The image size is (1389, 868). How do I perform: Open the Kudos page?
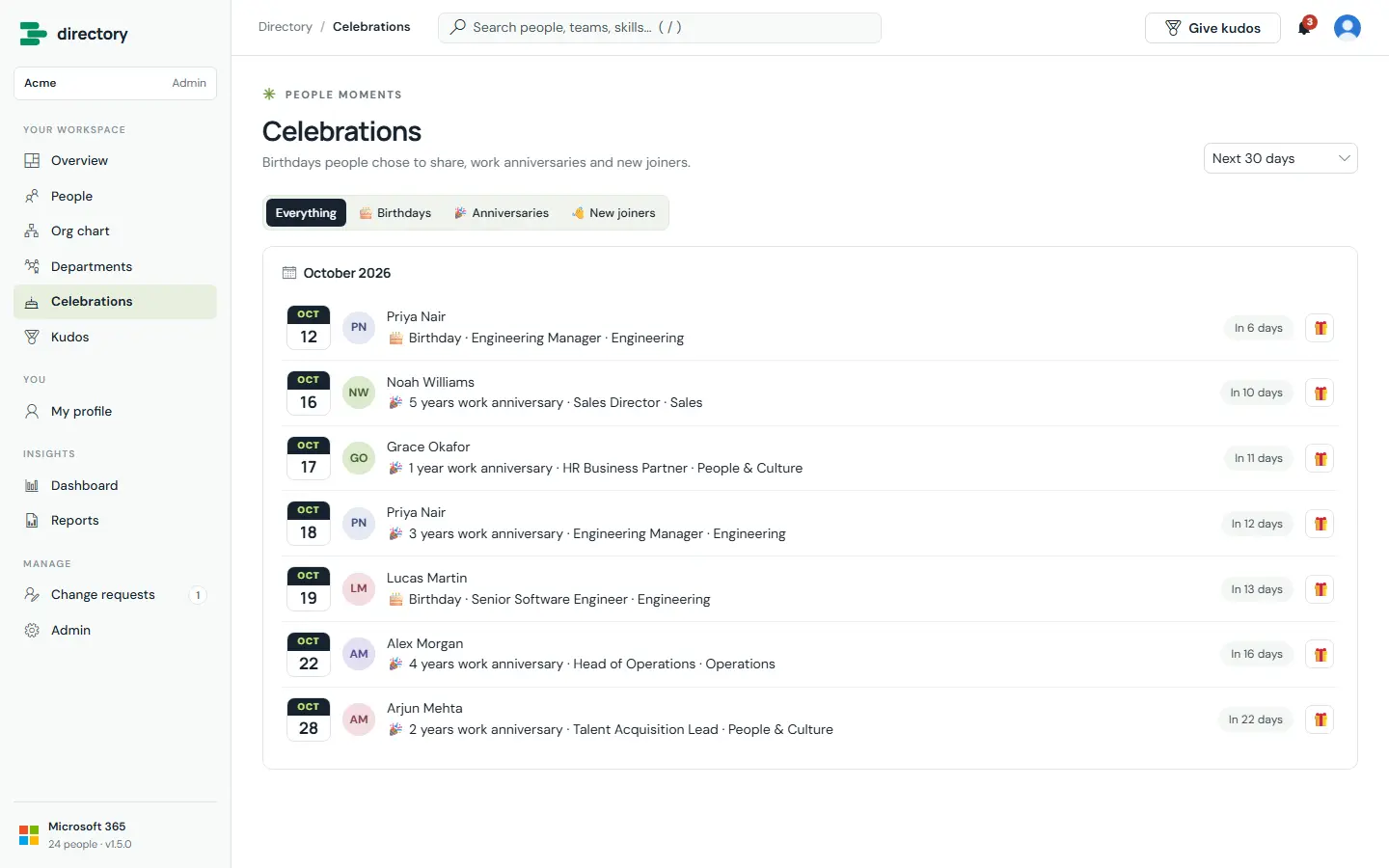click(115, 337)
